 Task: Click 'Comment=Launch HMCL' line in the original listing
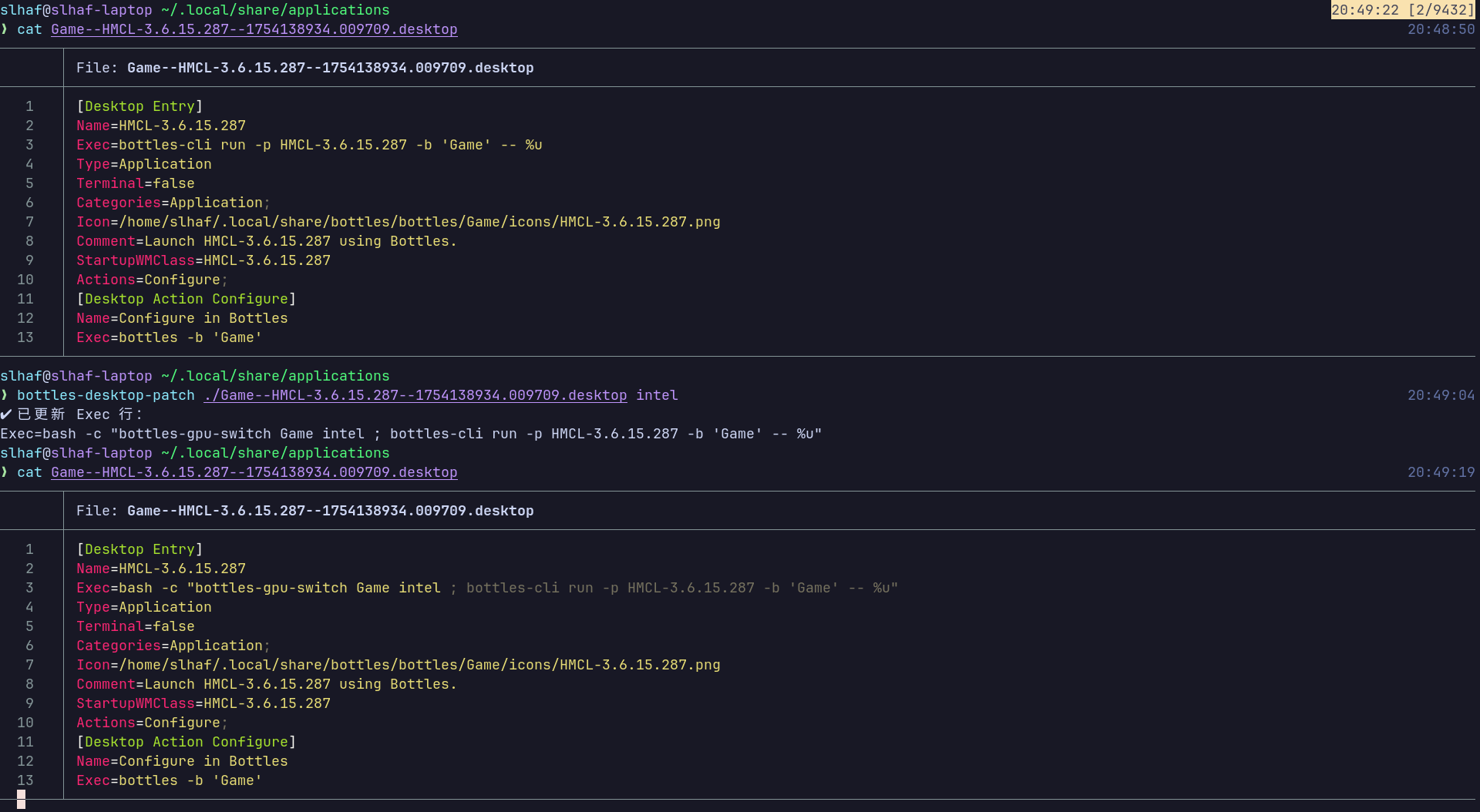pyautogui.click(x=267, y=241)
